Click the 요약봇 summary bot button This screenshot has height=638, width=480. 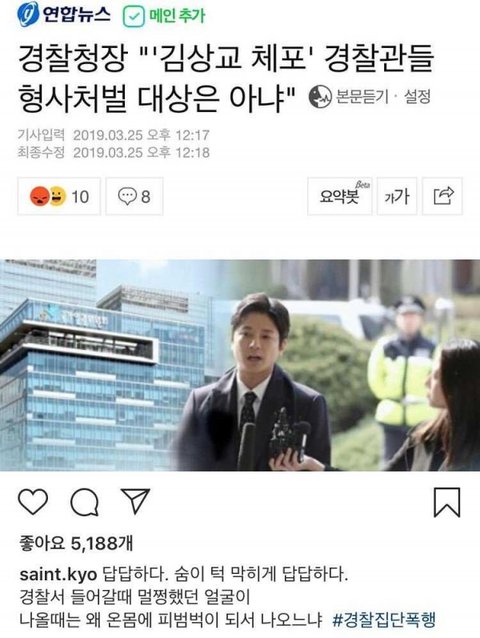click(x=340, y=196)
